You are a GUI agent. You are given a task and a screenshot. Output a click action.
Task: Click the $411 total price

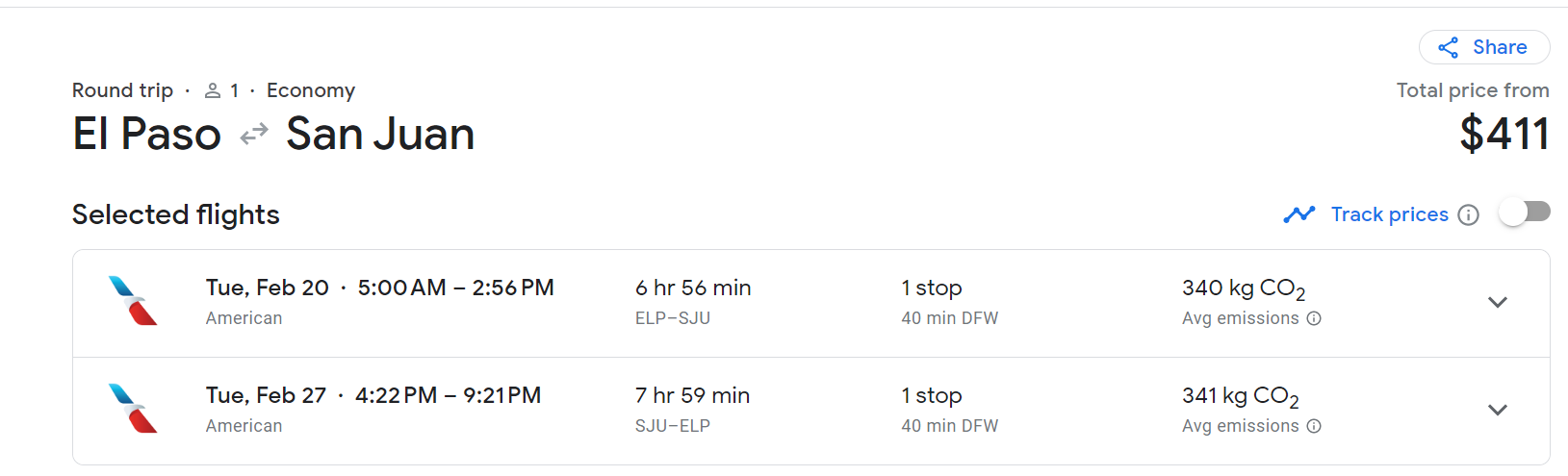click(1504, 134)
